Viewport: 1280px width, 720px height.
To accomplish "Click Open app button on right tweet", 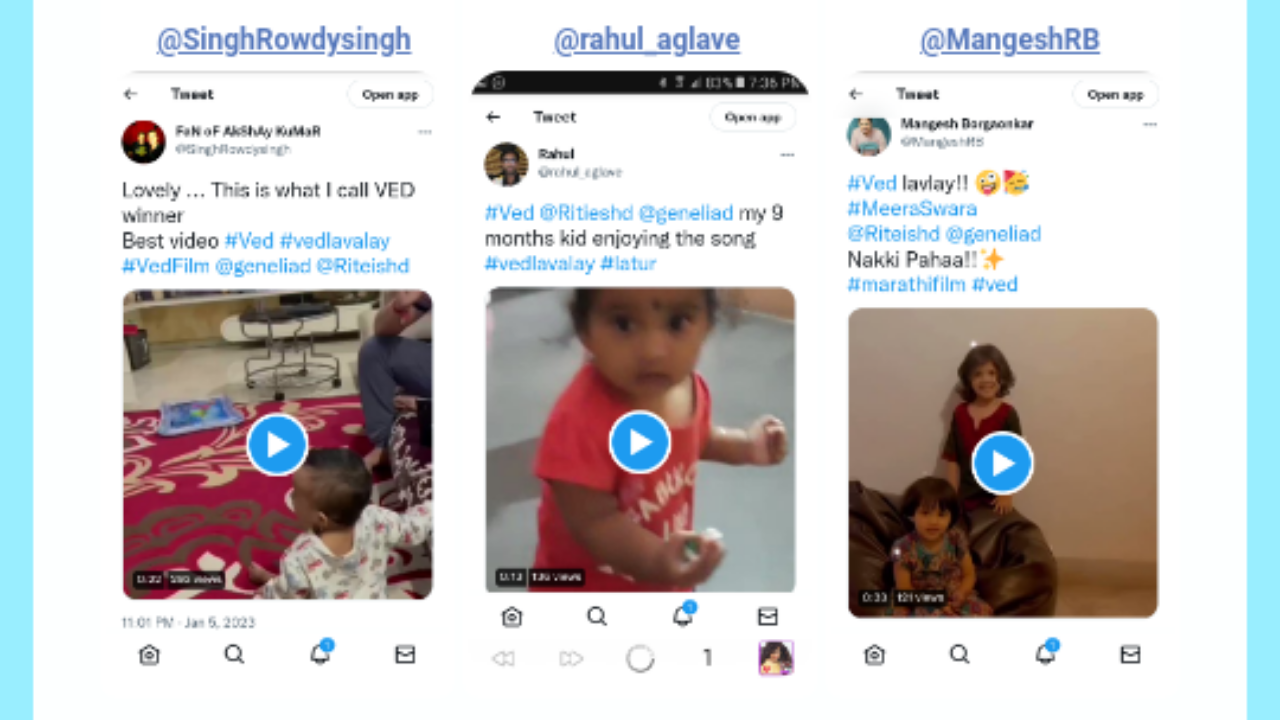I will (1115, 94).
